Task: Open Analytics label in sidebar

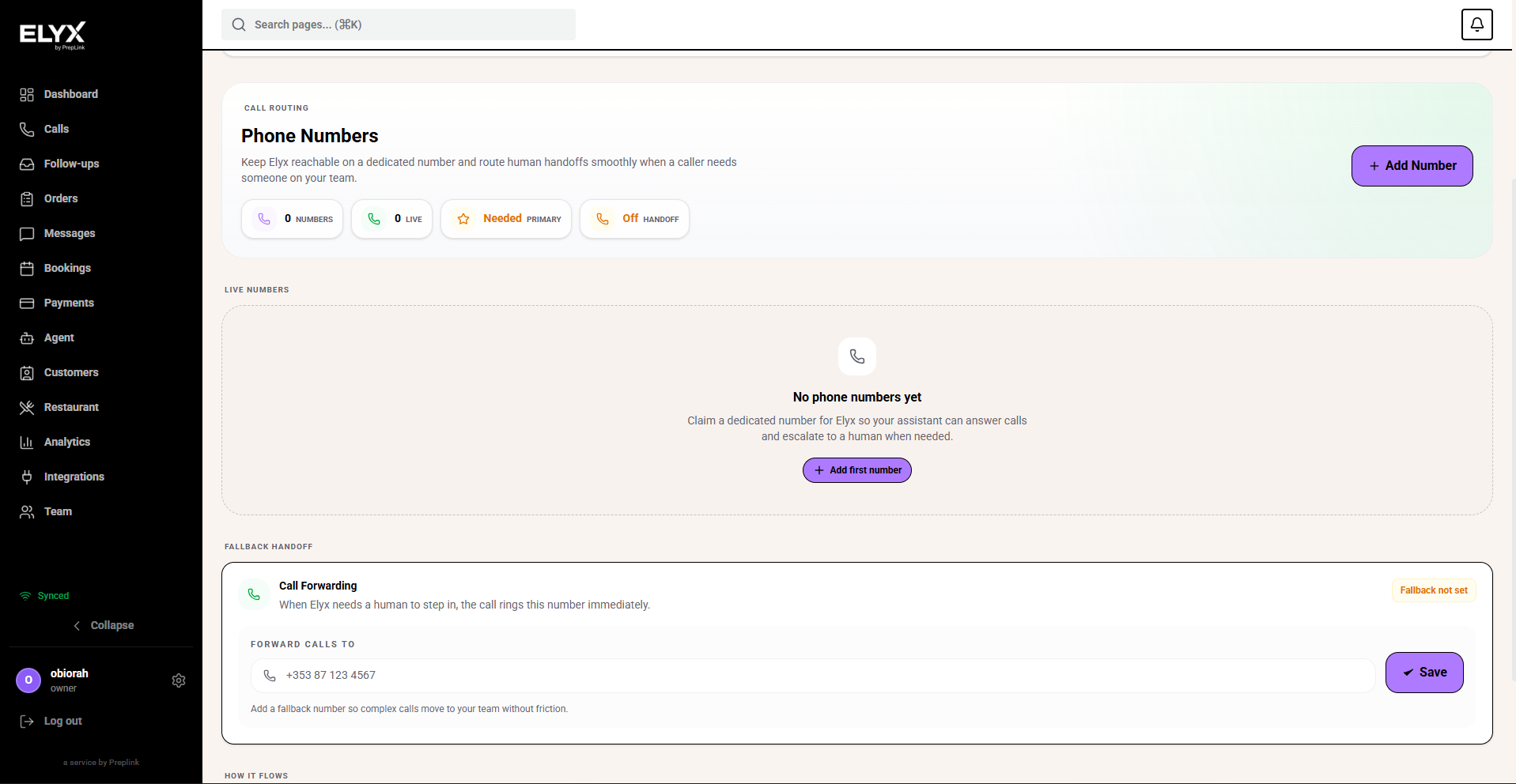Action: (x=67, y=442)
